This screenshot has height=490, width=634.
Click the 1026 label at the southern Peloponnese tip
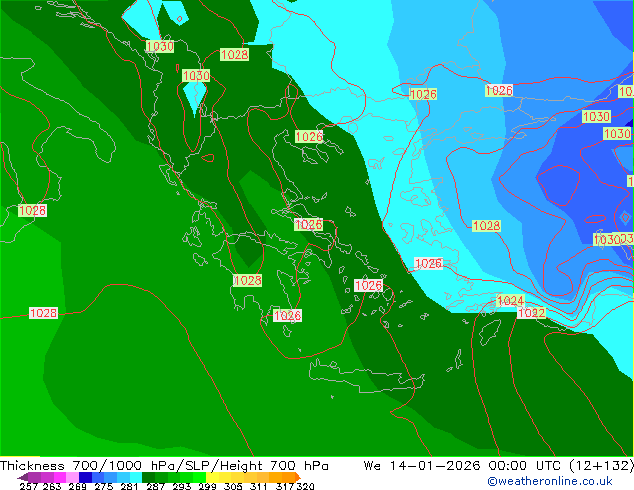[287, 315]
